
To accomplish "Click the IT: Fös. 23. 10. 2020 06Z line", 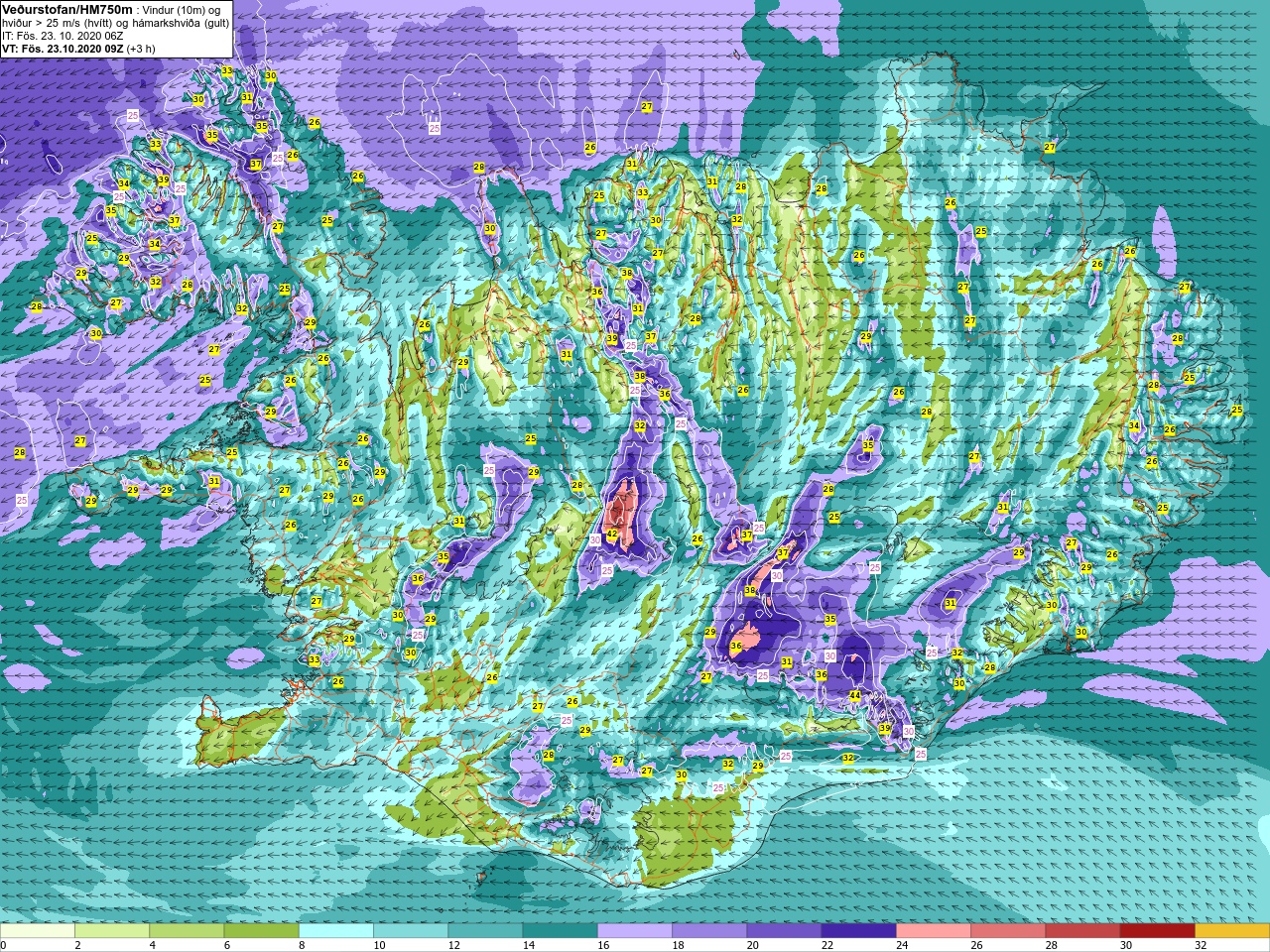I will pyautogui.click(x=63, y=36).
